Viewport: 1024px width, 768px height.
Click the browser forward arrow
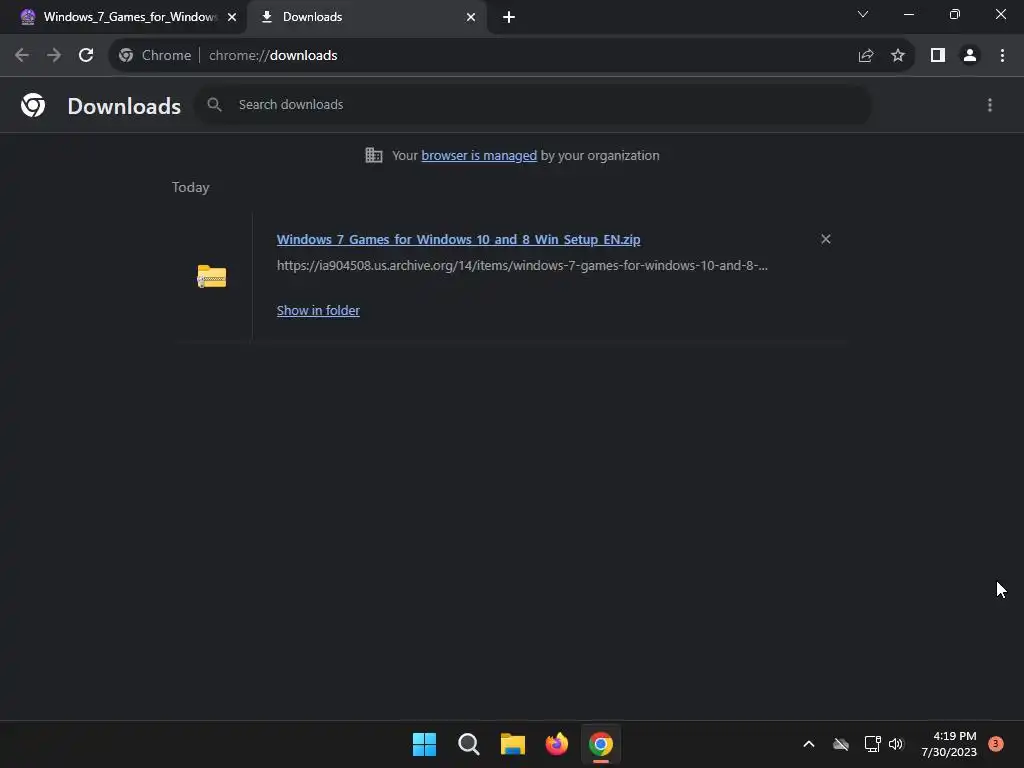click(54, 56)
